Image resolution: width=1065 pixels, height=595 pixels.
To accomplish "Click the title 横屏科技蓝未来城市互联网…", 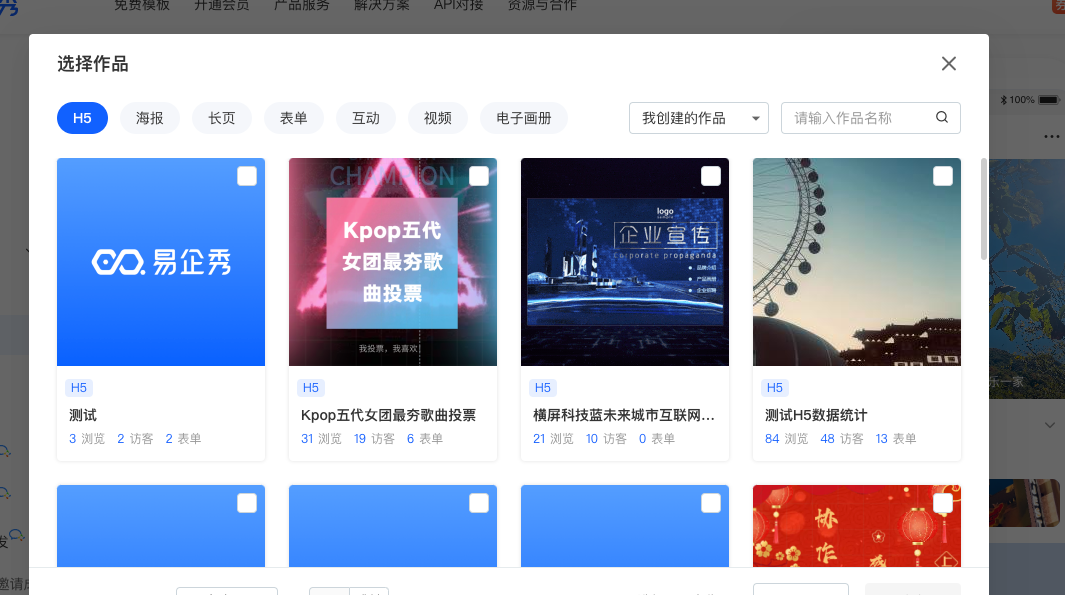I will [x=624, y=415].
